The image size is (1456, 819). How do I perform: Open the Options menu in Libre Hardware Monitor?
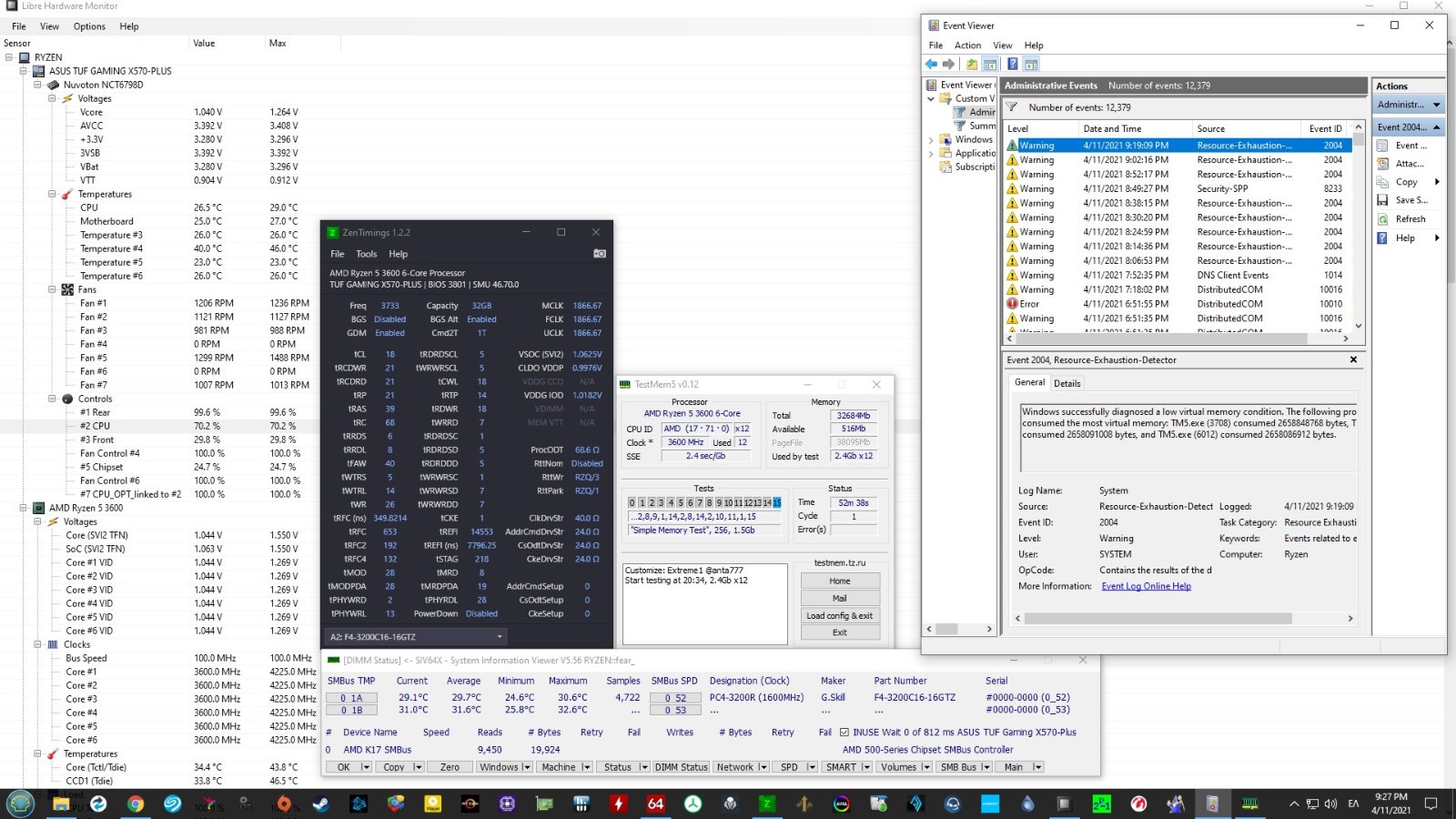[x=89, y=26]
